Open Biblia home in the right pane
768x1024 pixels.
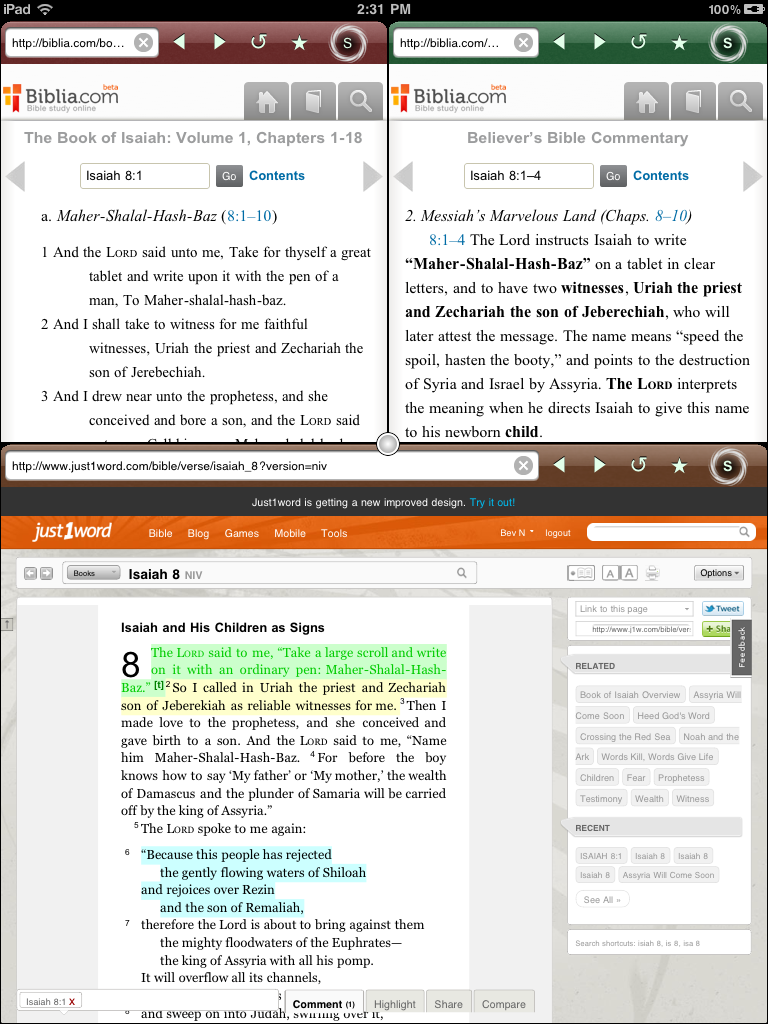point(647,102)
